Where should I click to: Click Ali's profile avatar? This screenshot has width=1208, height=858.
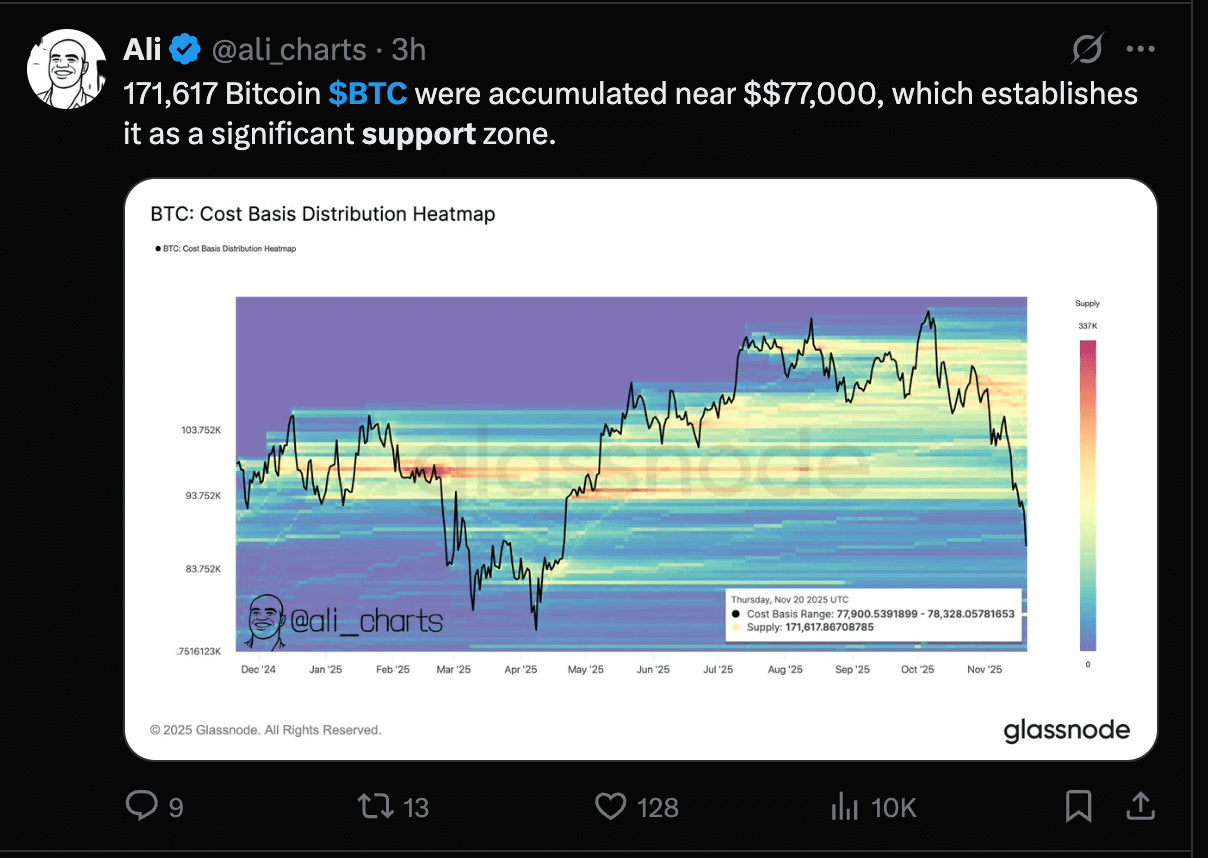[x=66, y=68]
